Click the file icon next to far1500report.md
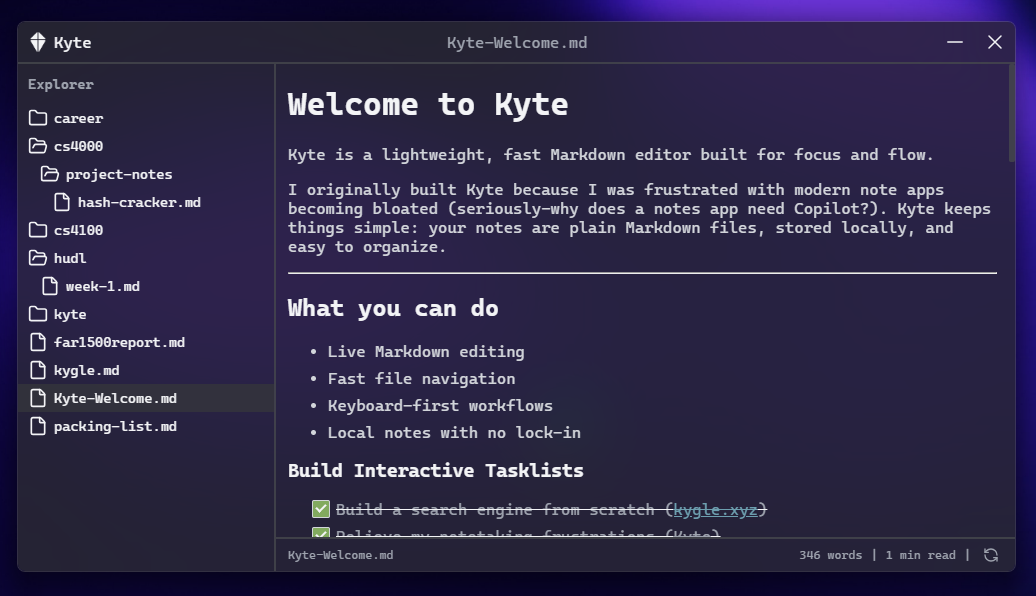Image resolution: width=1036 pixels, height=596 pixels. point(38,342)
